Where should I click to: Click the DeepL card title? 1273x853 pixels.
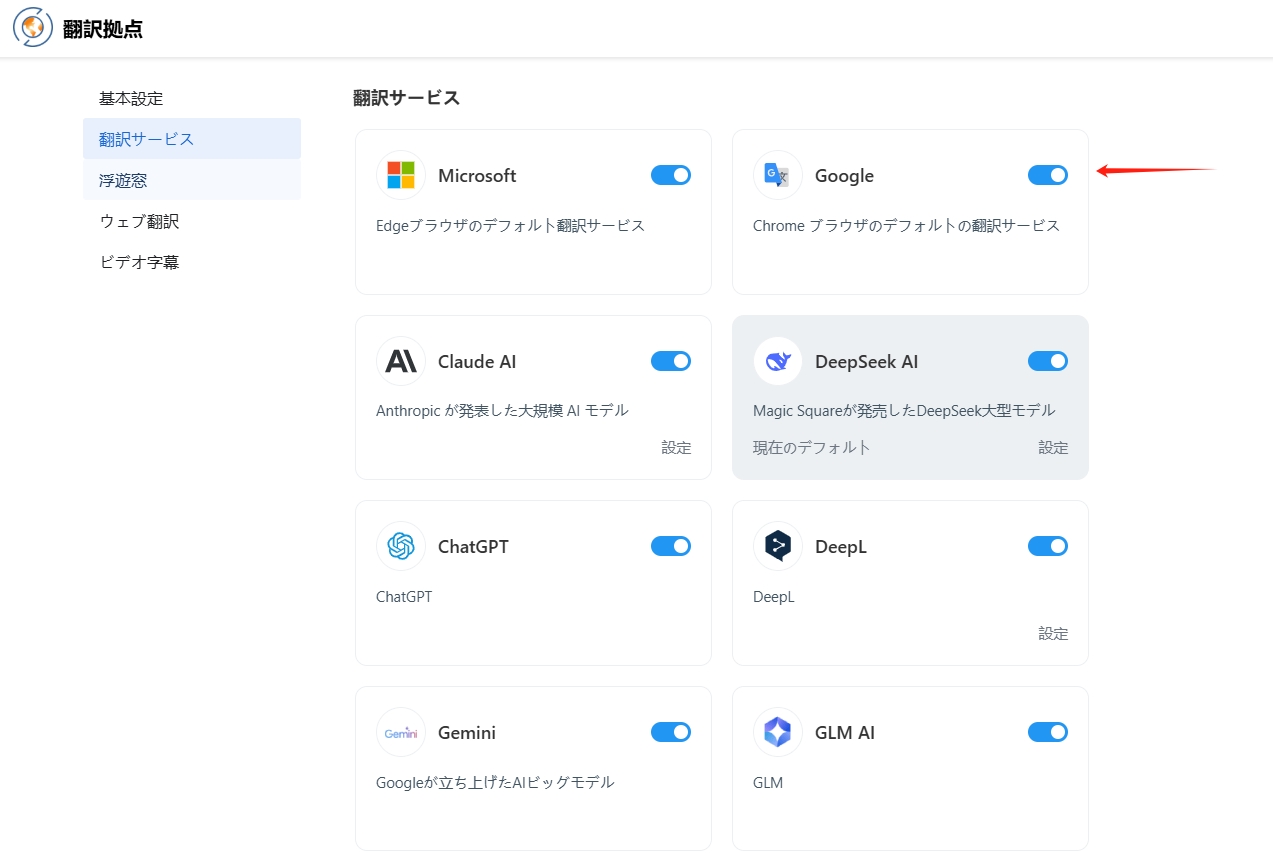point(841,547)
